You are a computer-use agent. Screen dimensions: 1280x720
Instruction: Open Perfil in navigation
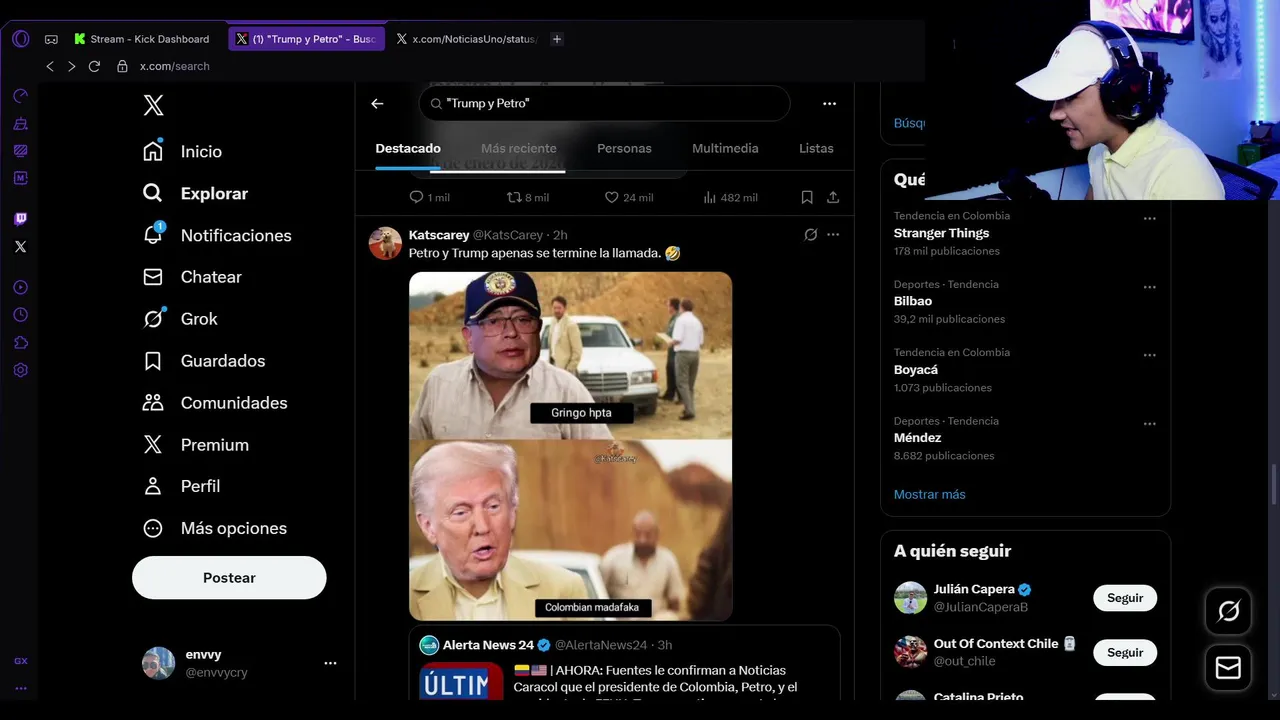[x=182, y=486]
